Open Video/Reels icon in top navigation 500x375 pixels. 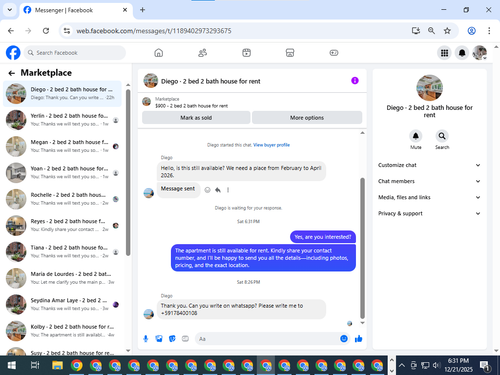pos(246,53)
